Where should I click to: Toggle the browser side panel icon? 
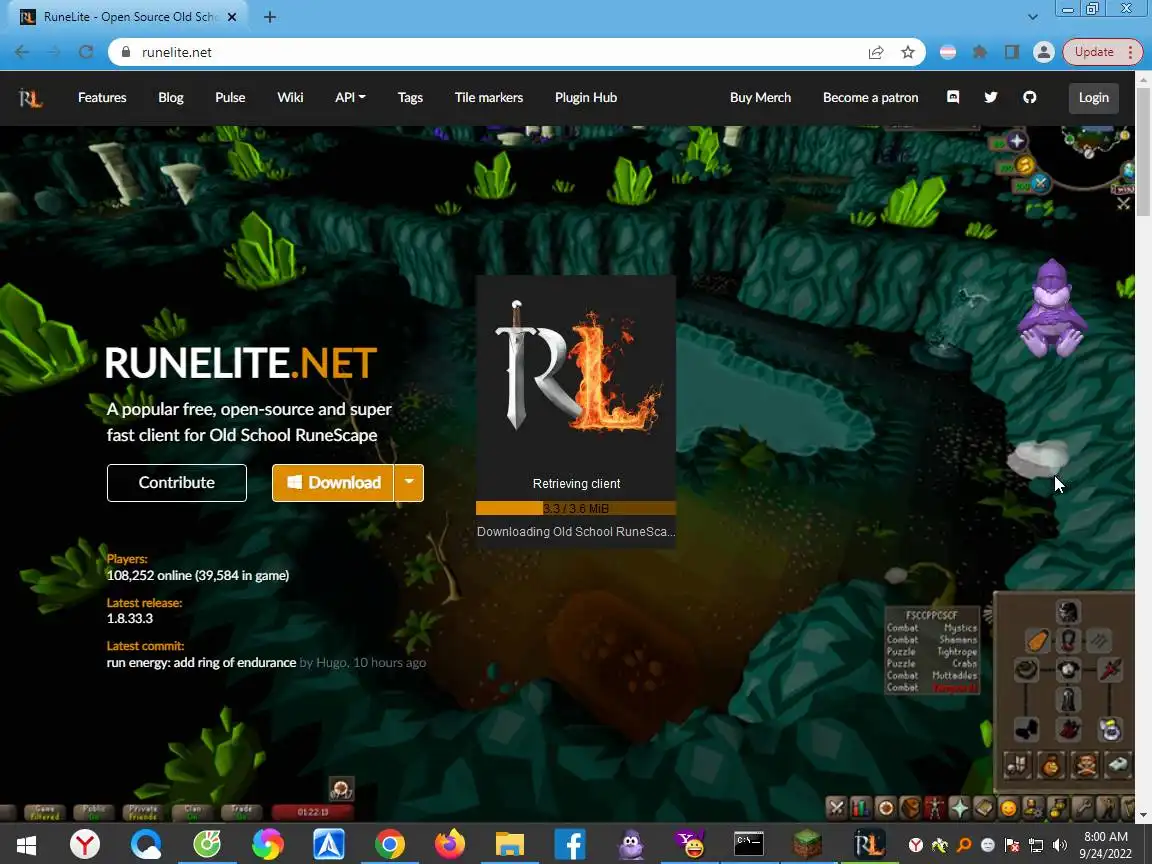(1012, 52)
